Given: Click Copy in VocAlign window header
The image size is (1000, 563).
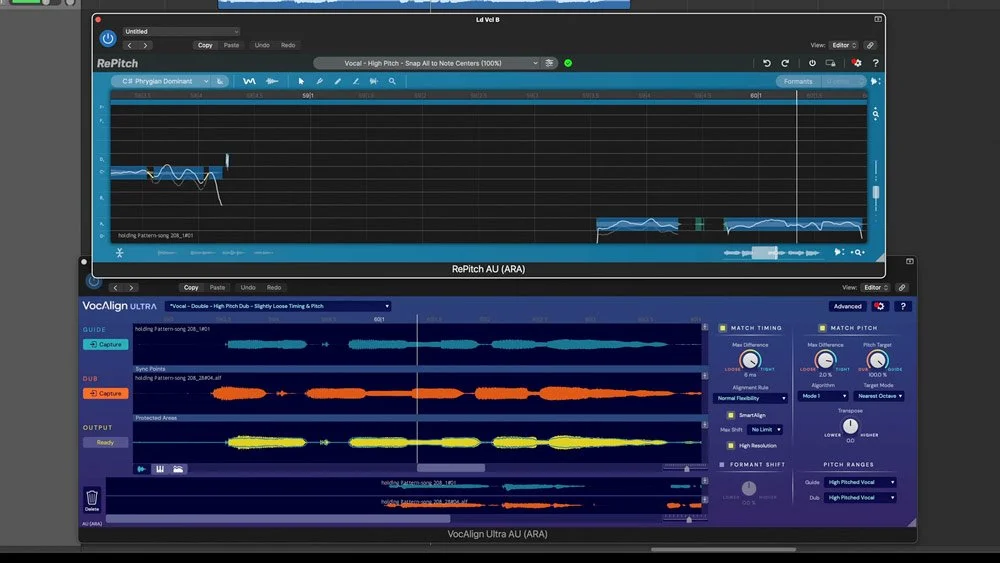Looking at the screenshot, I should [191, 288].
